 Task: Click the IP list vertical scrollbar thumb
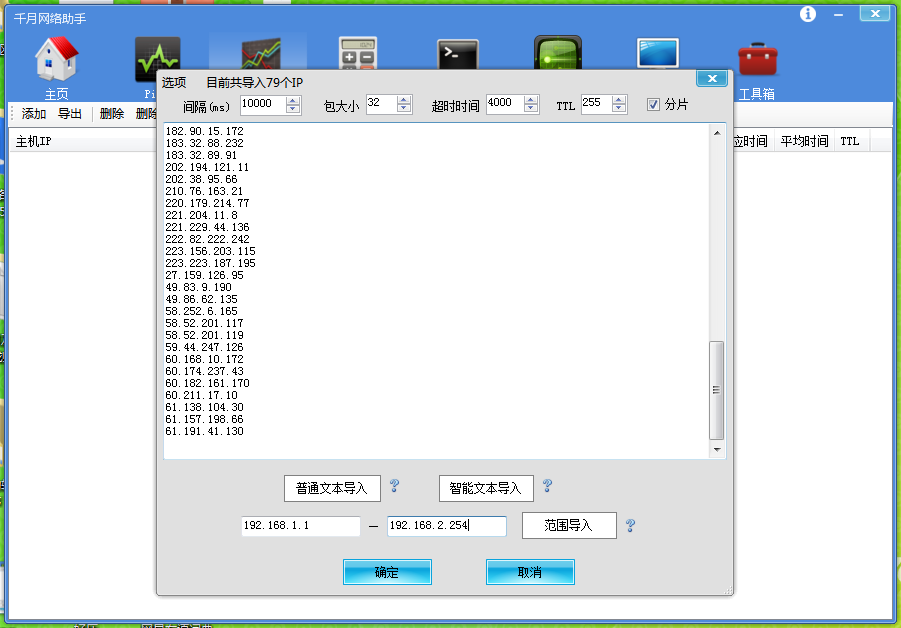715,390
